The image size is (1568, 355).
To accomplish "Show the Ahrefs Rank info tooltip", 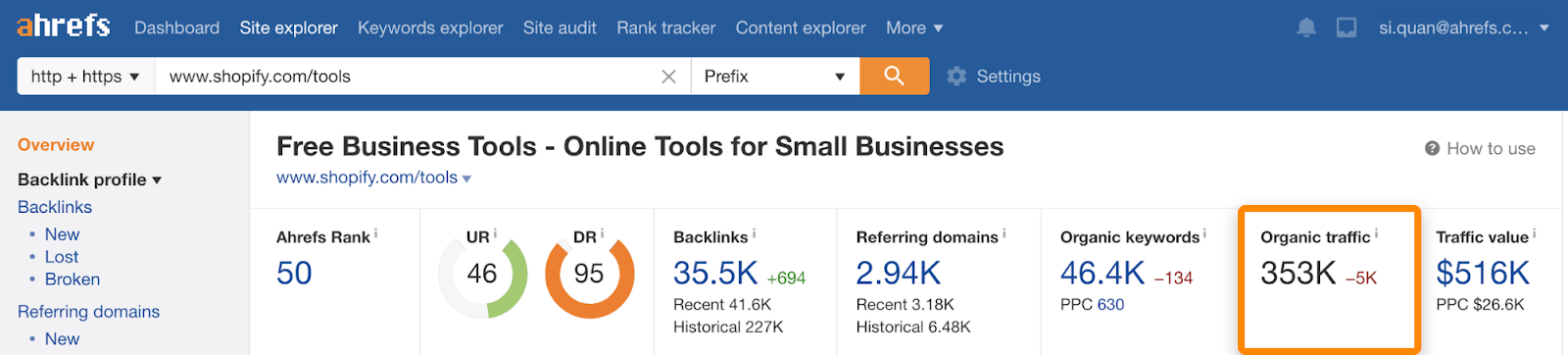I will pos(376,234).
